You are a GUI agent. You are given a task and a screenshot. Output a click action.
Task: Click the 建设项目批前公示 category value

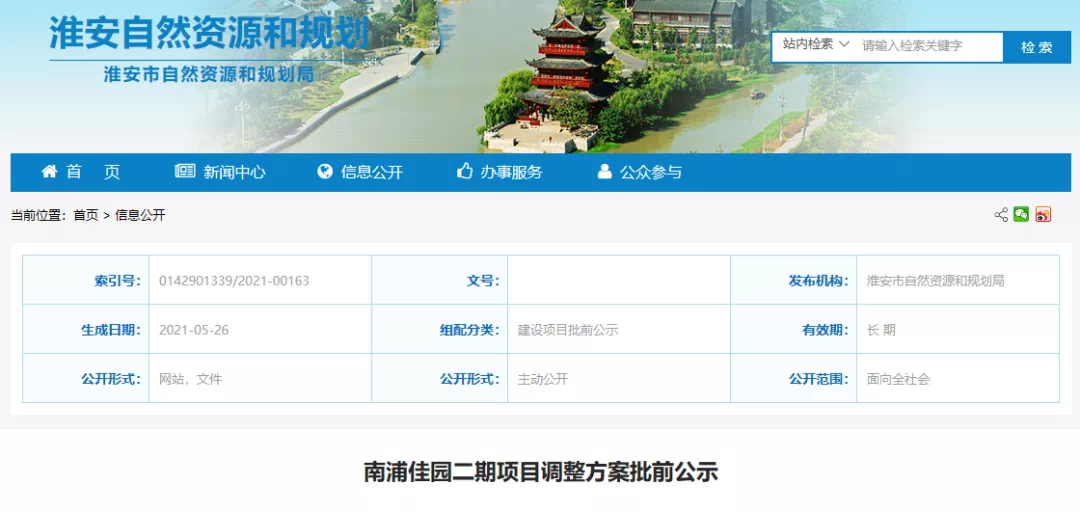pyautogui.click(x=568, y=329)
